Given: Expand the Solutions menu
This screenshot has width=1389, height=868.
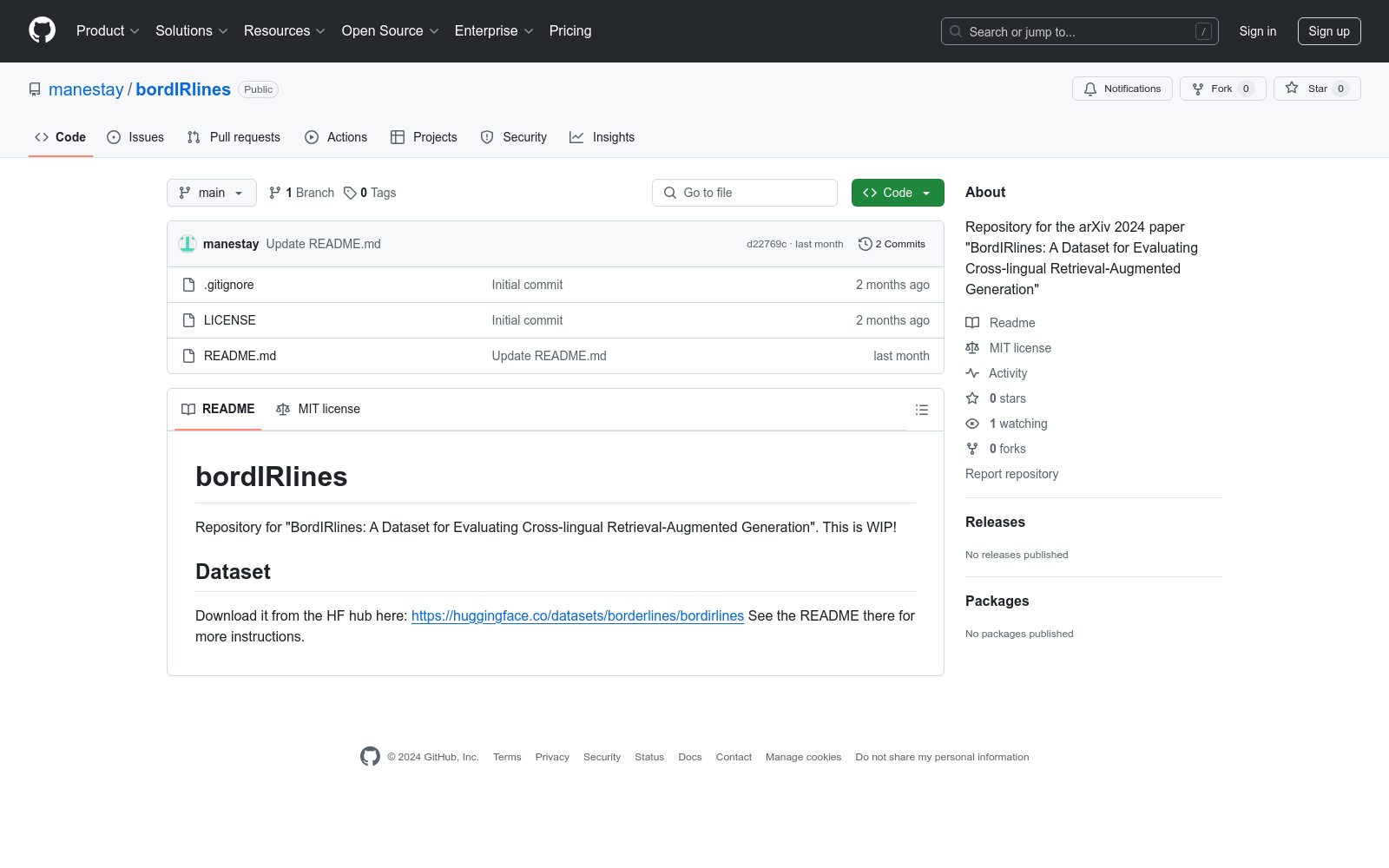Looking at the screenshot, I should click(x=192, y=30).
